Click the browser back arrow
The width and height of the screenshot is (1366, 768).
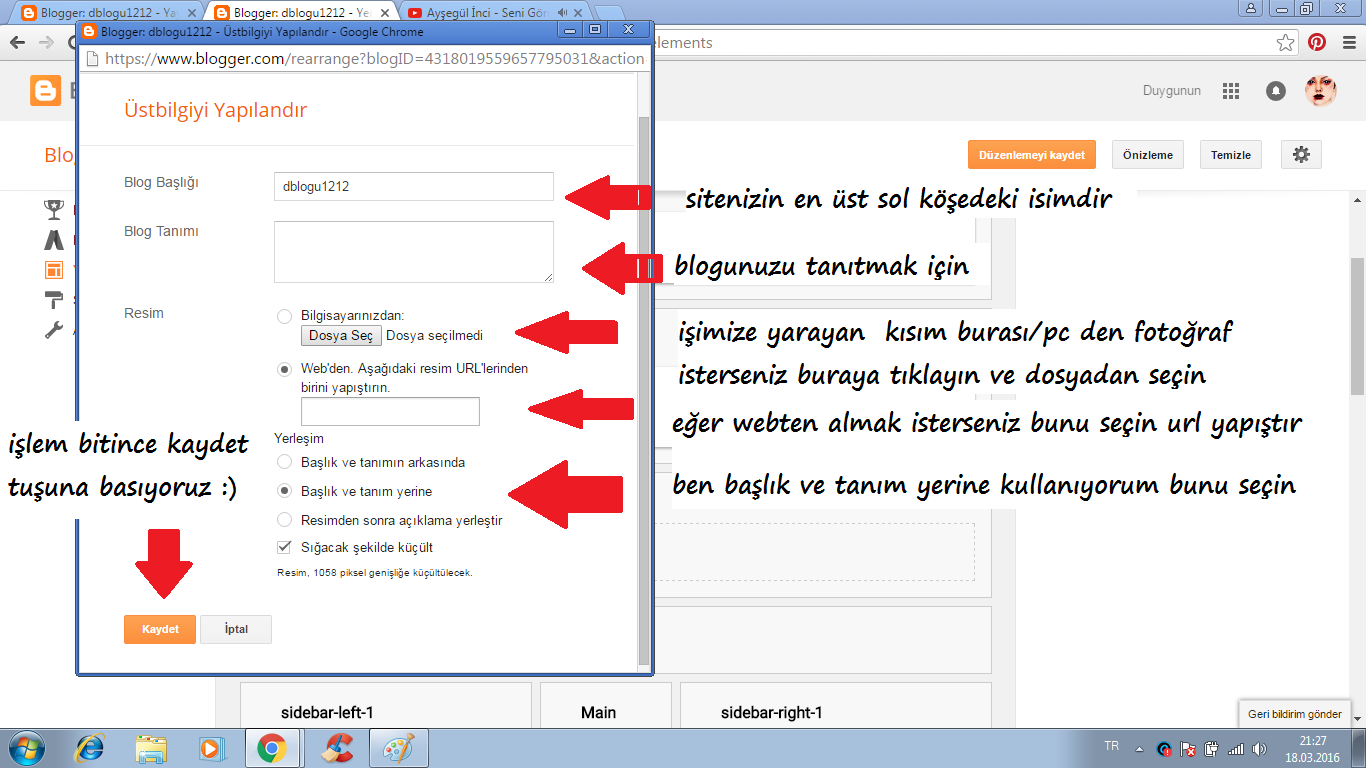17,43
